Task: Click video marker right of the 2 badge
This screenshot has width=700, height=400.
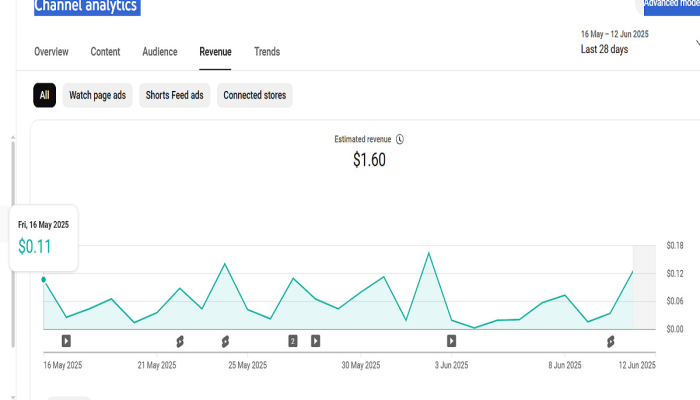Action: click(315, 341)
